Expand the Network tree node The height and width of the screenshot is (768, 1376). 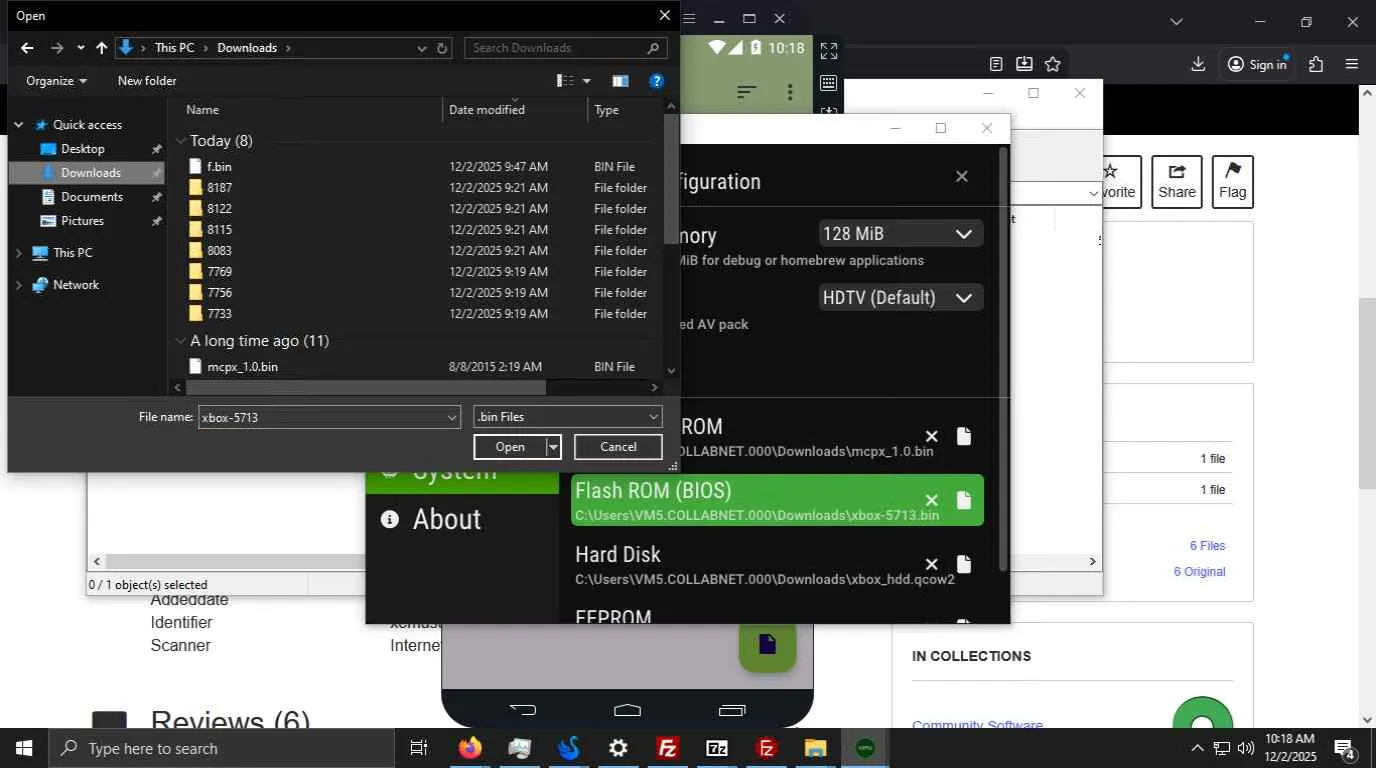pos(18,285)
